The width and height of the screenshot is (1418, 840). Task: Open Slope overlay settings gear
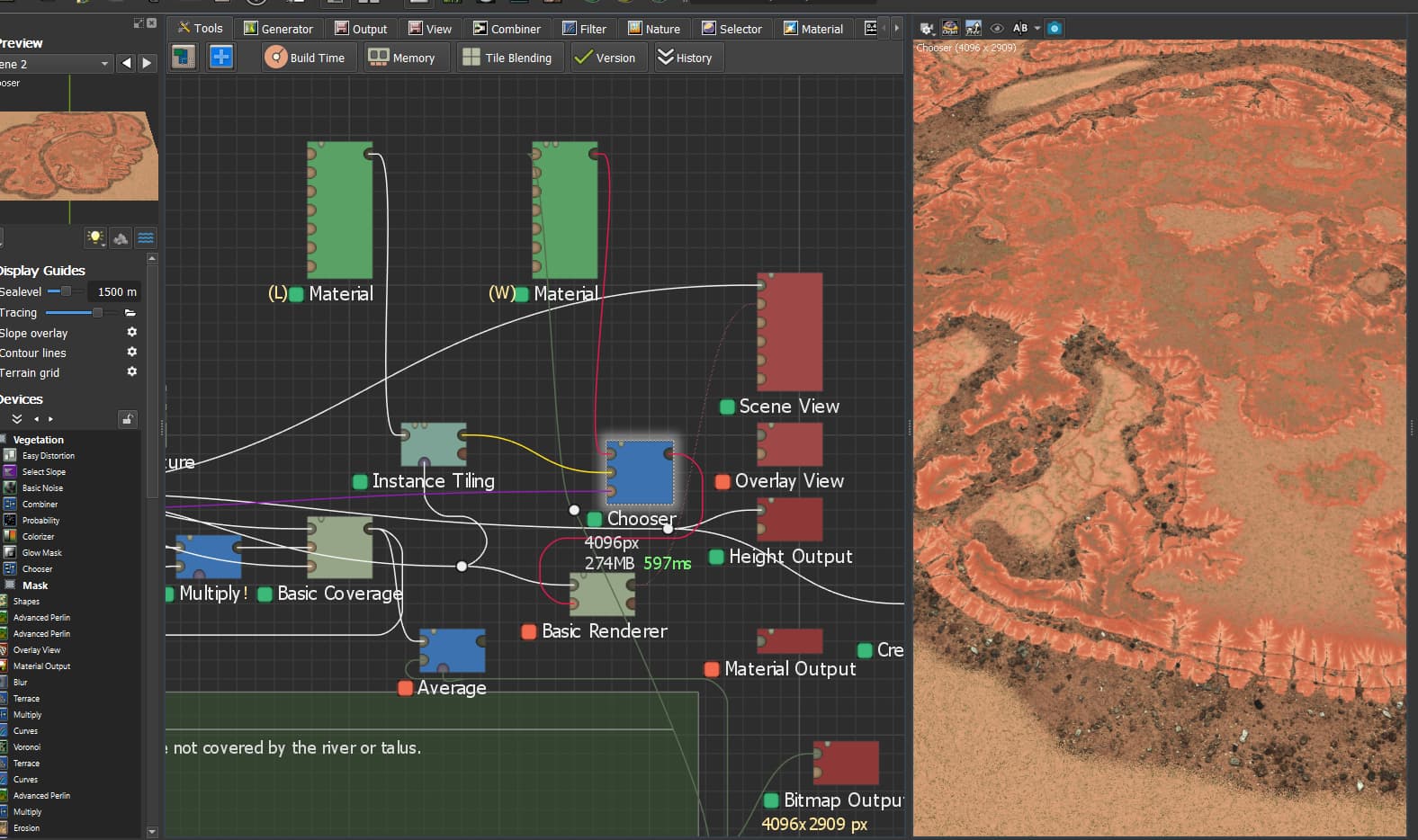tap(131, 333)
